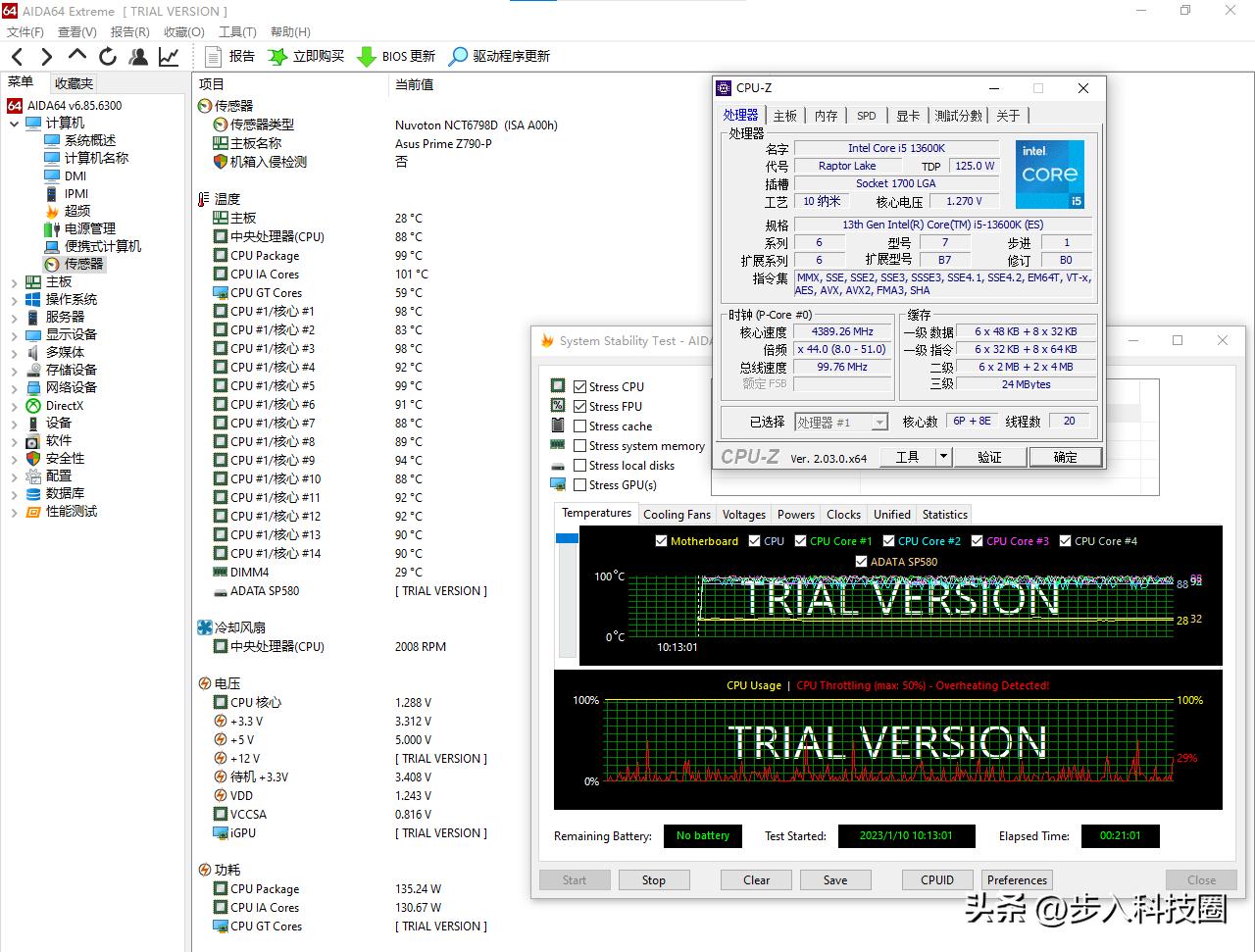Switch to the 内存 tab in CPU-Z

826,115
